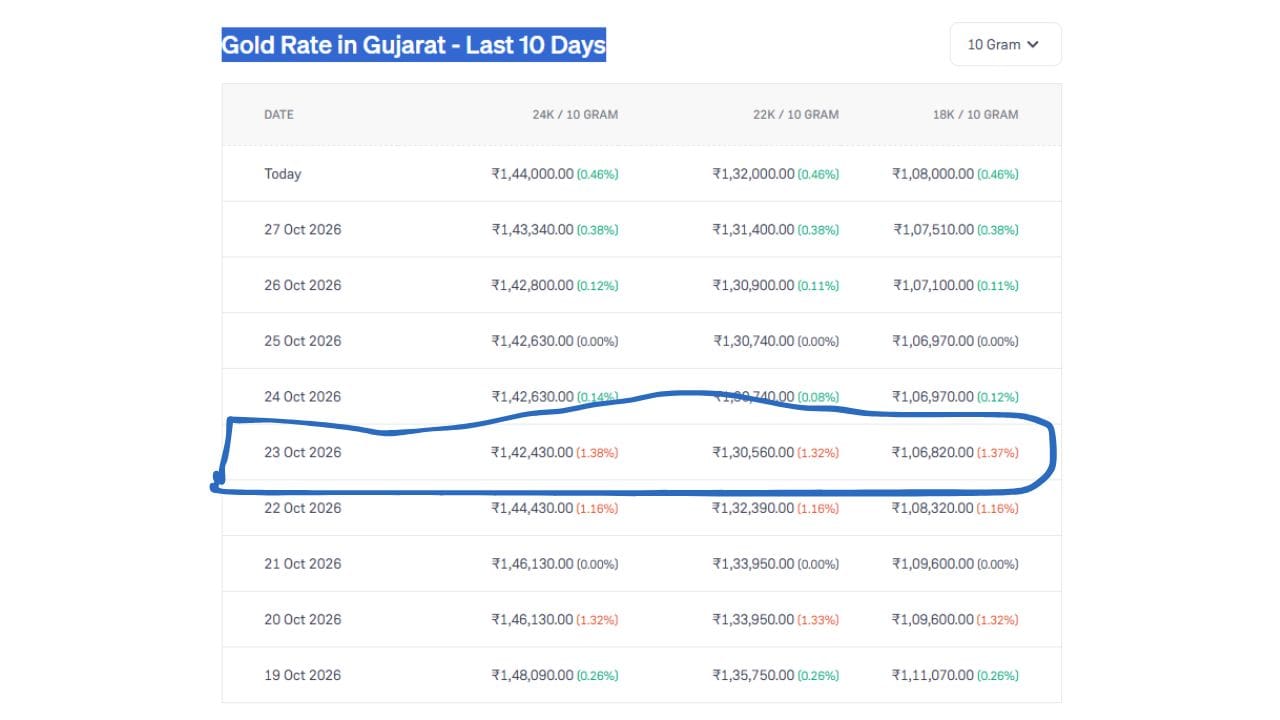Select the 25 Oct 2026 date cell
Screen dimensions: 1280x720
[303, 341]
